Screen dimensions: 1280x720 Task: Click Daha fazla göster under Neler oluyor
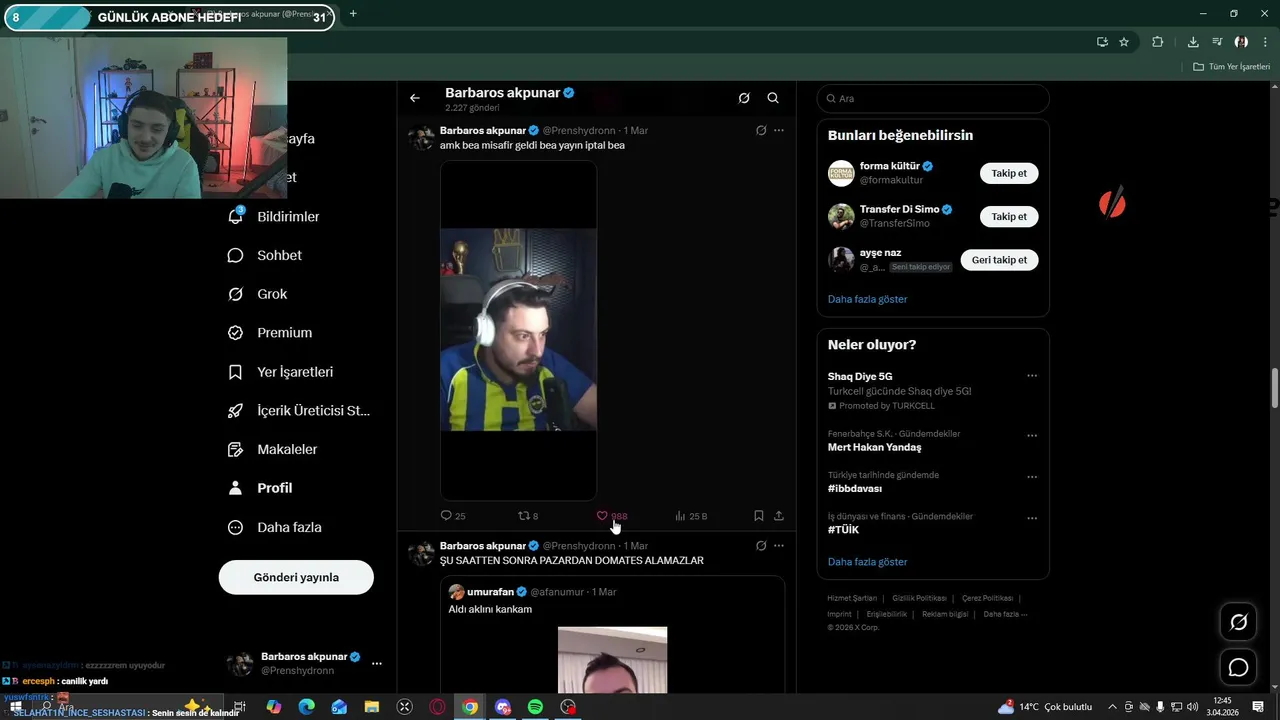tap(867, 562)
